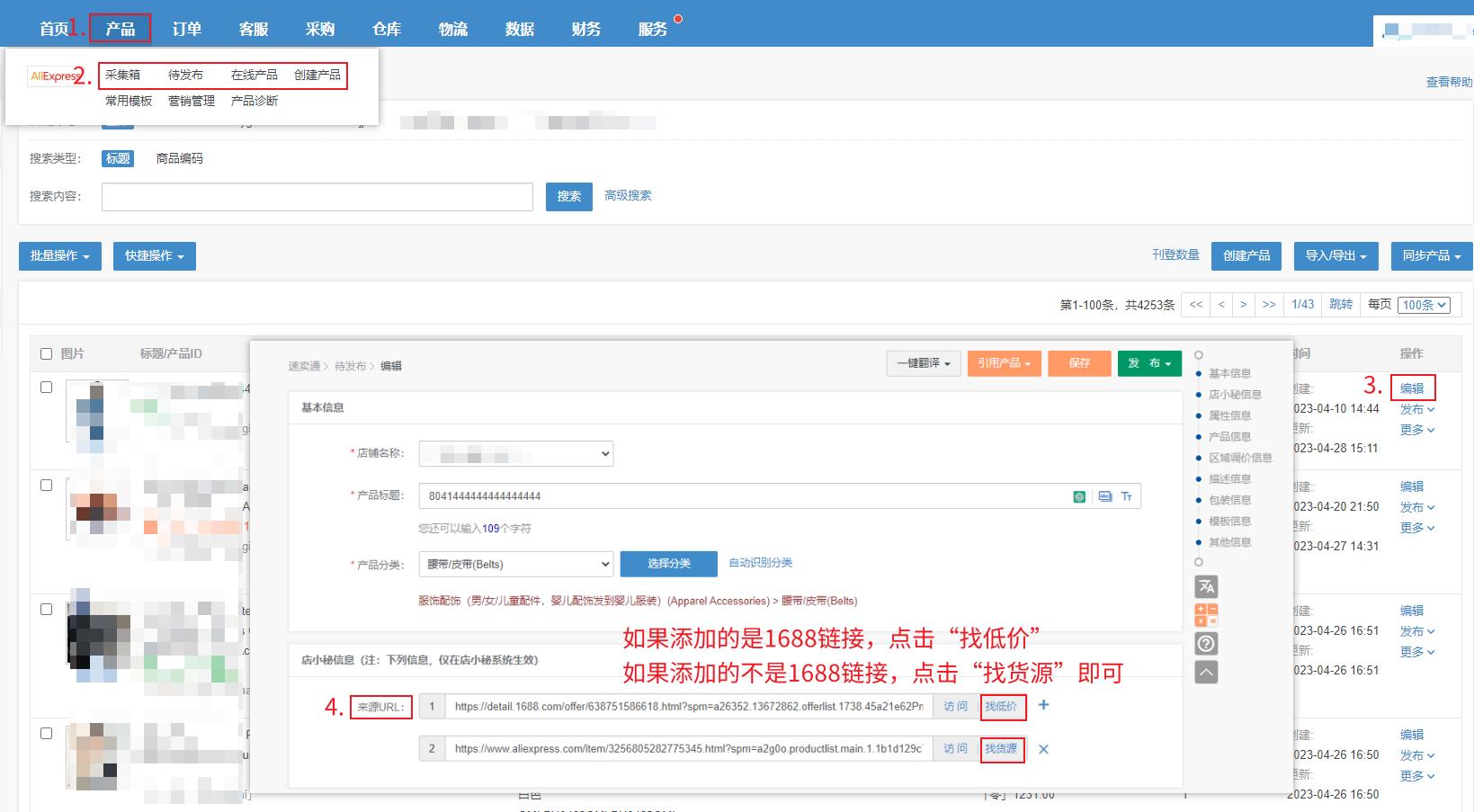This screenshot has width=1474, height=812.
Task: Tick the checkbox of the first product row
Action: 46,387
